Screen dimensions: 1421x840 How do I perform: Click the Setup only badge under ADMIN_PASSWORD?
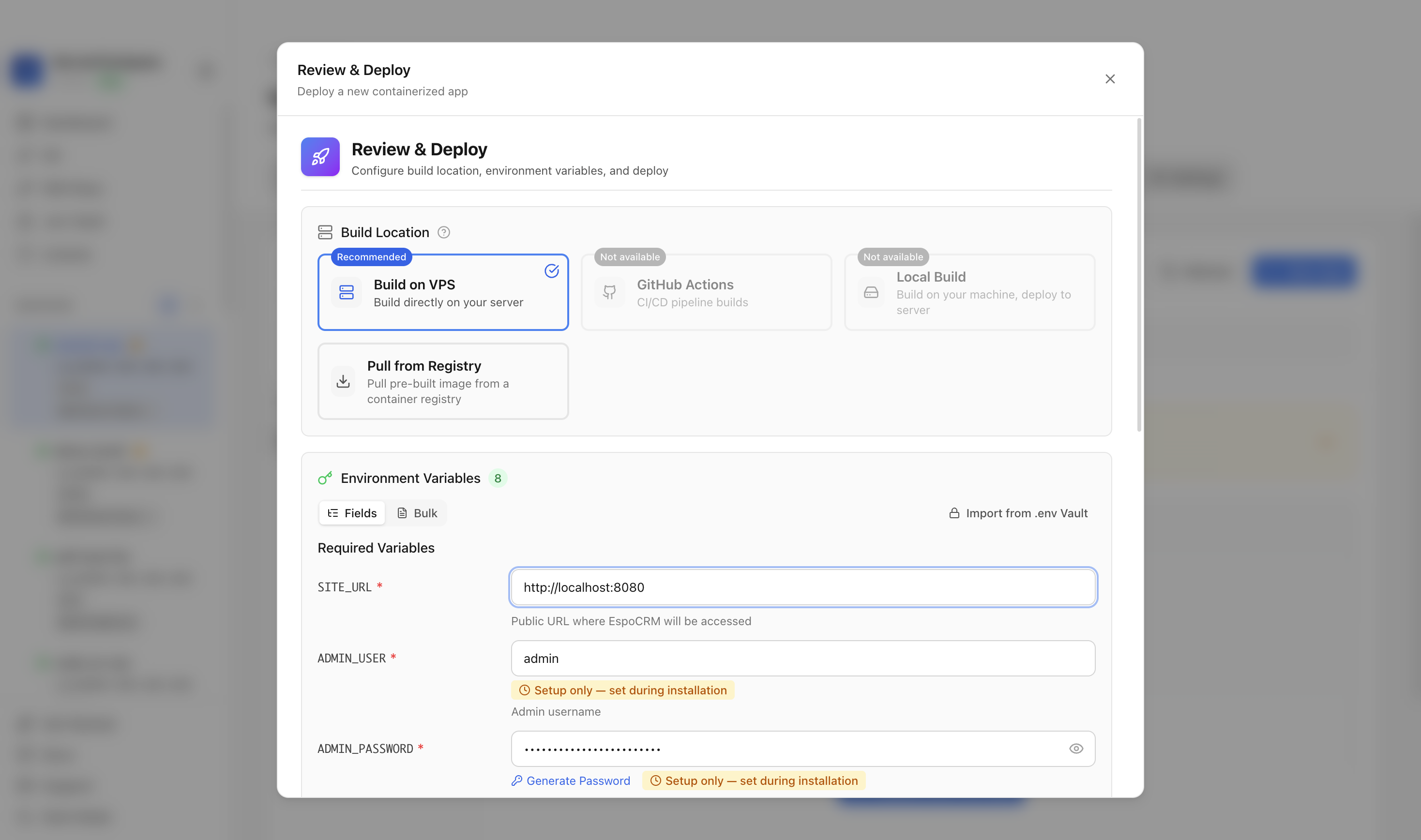click(754, 780)
